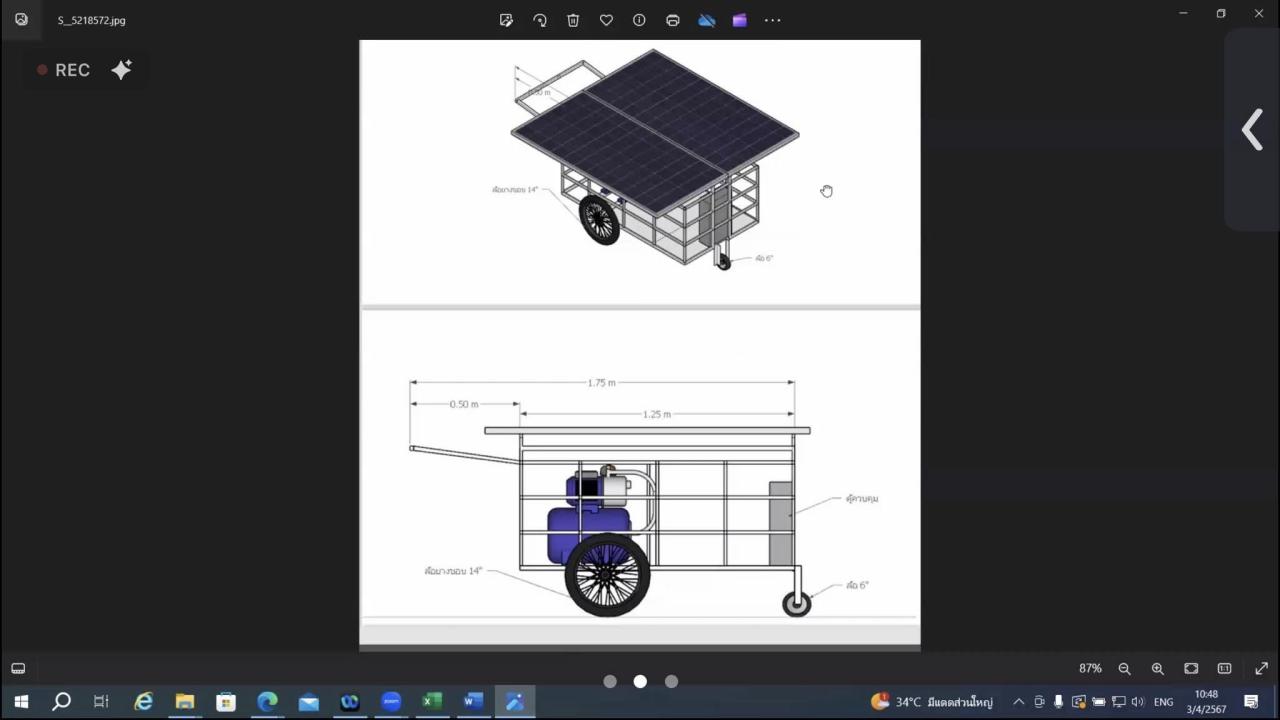The image size is (1280, 720).
Task: Open taskbar Search magnifier
Action: [61, 702]
